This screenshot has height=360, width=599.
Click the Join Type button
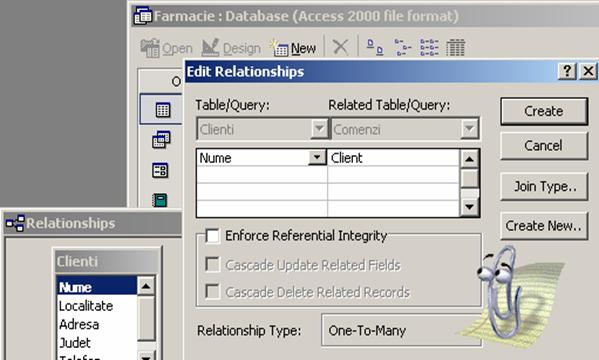click(544, 186)
